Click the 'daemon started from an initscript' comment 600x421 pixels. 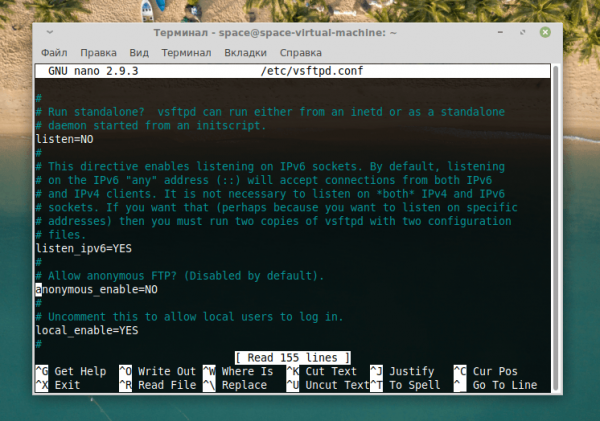(151, 126)
